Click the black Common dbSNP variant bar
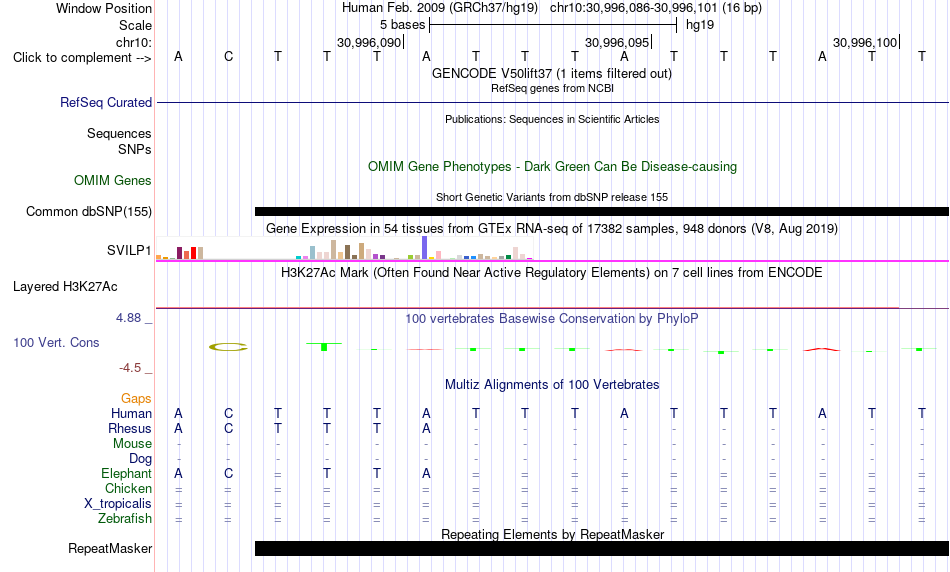Image resolution: width=950 pixels, height=572 pixels. [x=602, y=211]
